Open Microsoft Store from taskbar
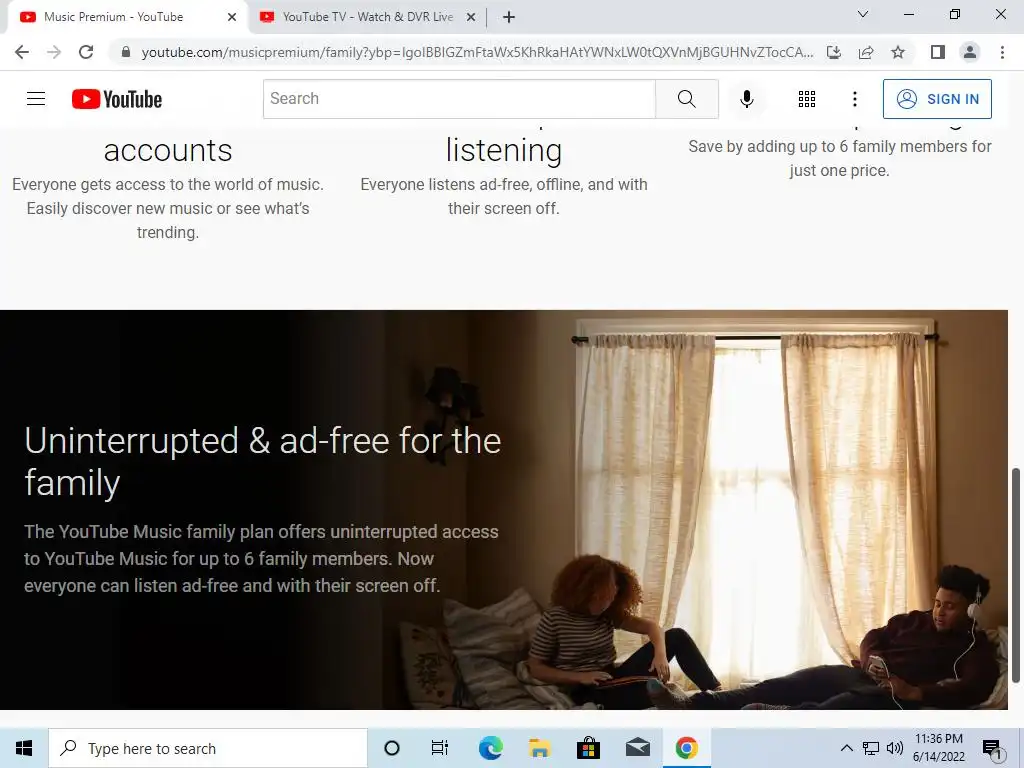 (588, 748)
